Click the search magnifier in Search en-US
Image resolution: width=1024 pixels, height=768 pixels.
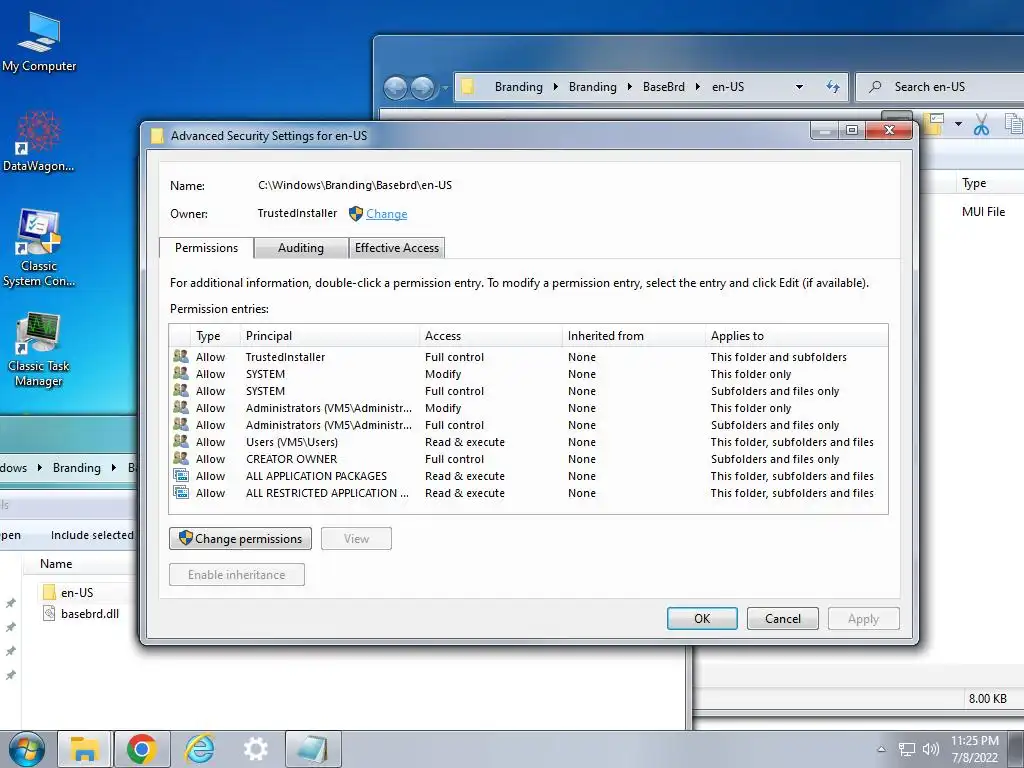coord(875,86)
